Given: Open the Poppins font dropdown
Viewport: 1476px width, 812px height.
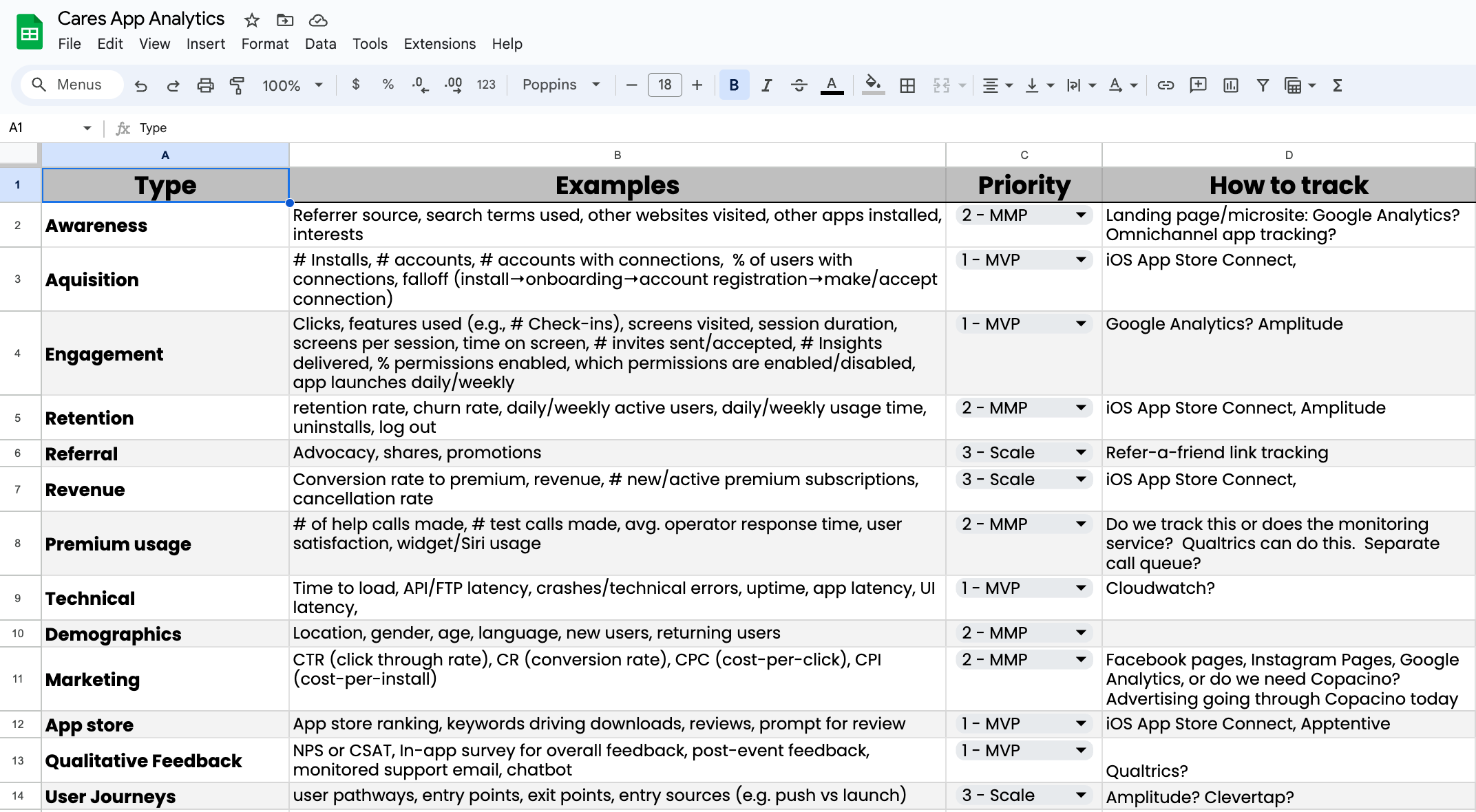Looking at the screenshot, I should 560,85.
